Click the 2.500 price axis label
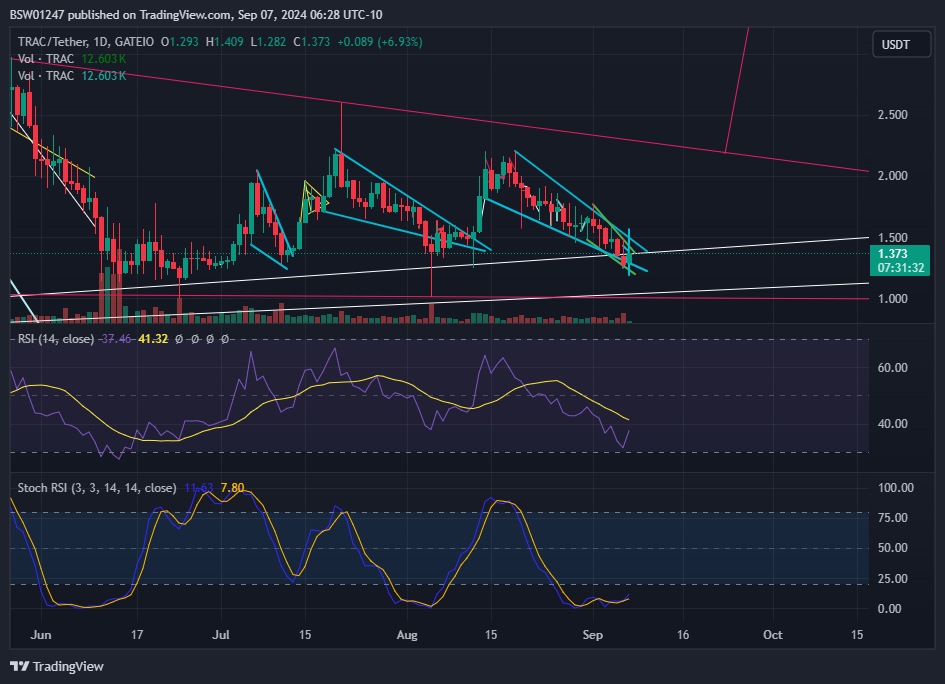The width and height of the screenshot is (945, 684). click(892, 115)
